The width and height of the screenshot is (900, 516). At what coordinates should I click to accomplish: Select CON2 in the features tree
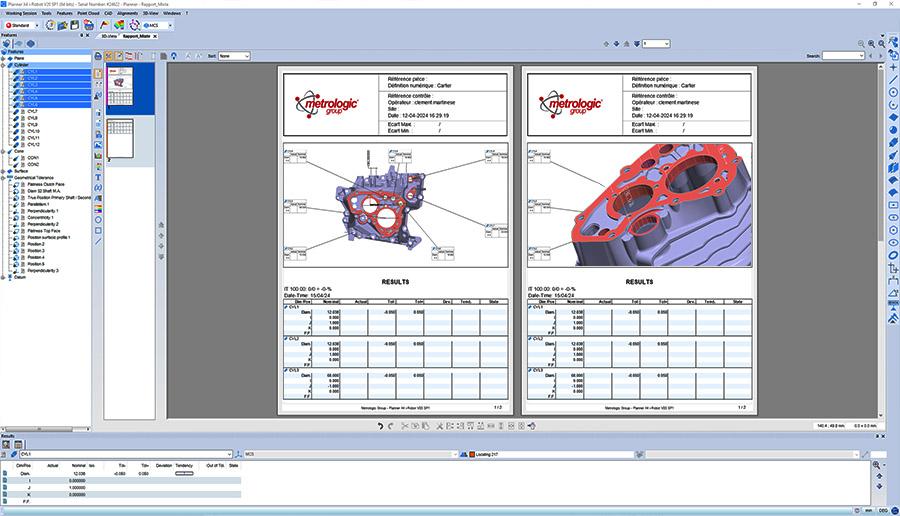click(33, 164)
